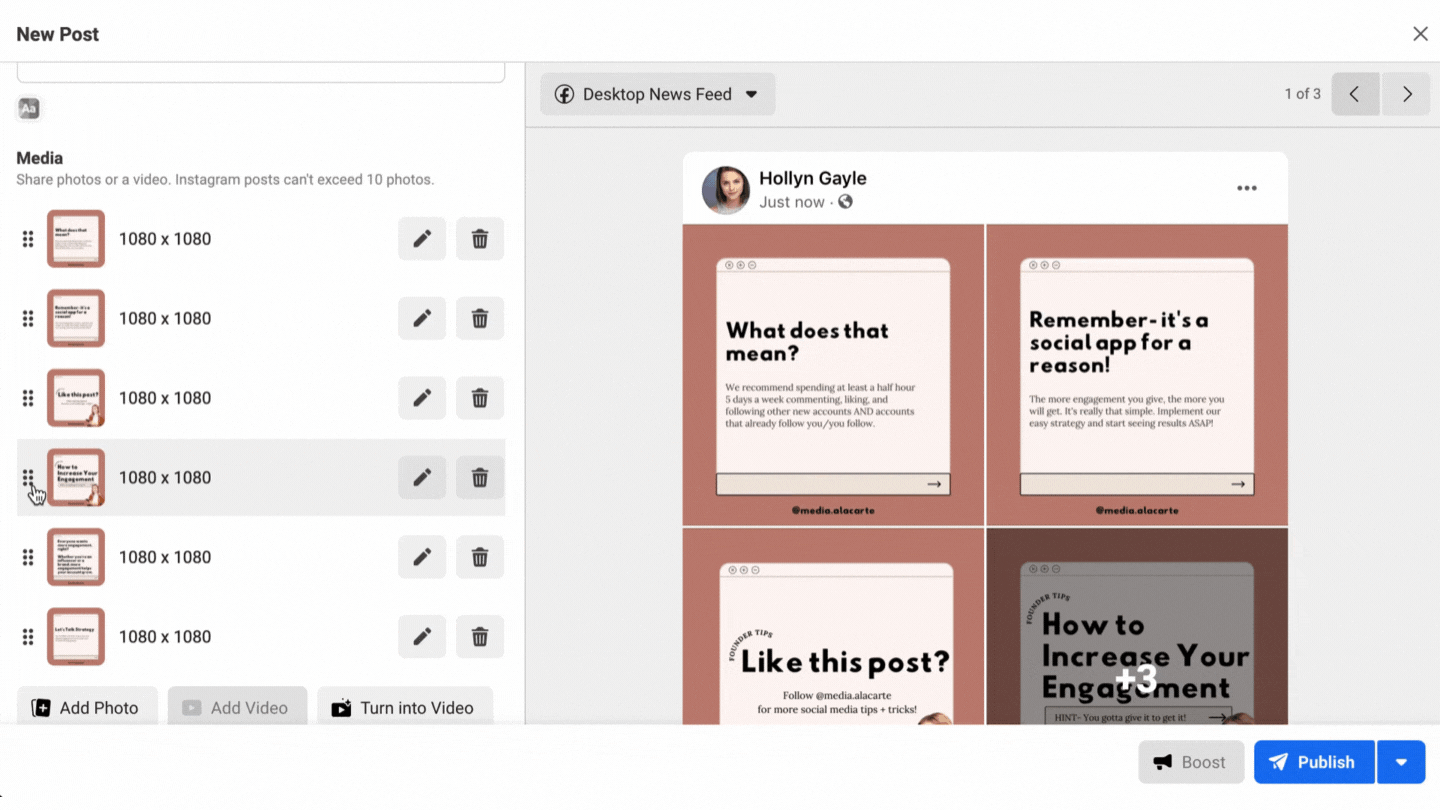Click drag handle of 'Everyone wants more engagement' row
Viewport: 1440px width, 810px height.
click(28, 557)
